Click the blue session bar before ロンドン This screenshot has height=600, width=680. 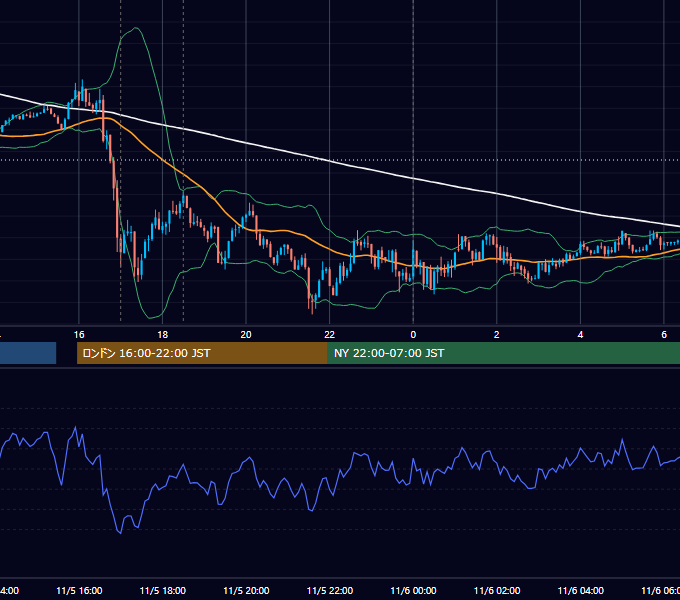pos(28,353)
